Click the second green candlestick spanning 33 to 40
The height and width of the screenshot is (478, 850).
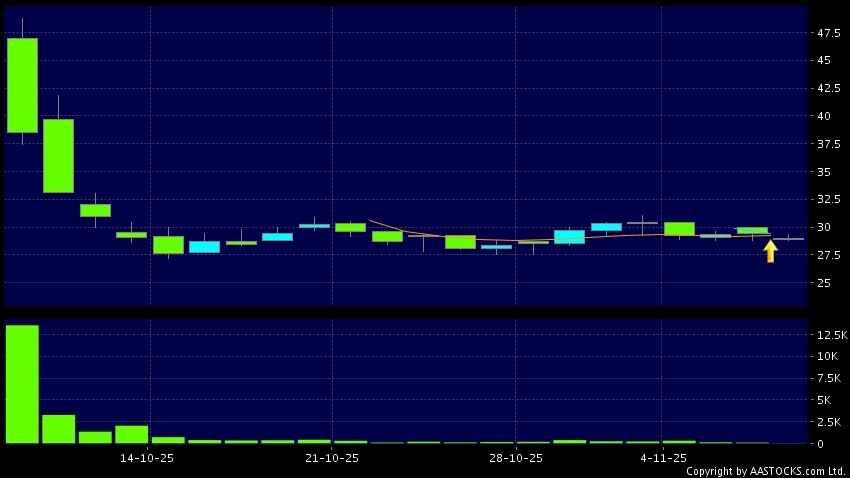point(58,155)
